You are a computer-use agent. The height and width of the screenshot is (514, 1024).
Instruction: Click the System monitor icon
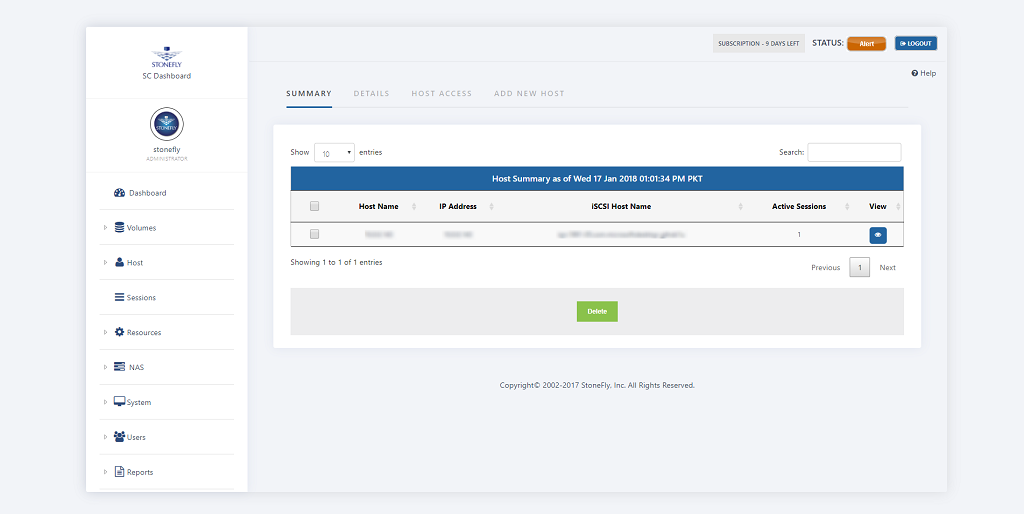[120, 402]
